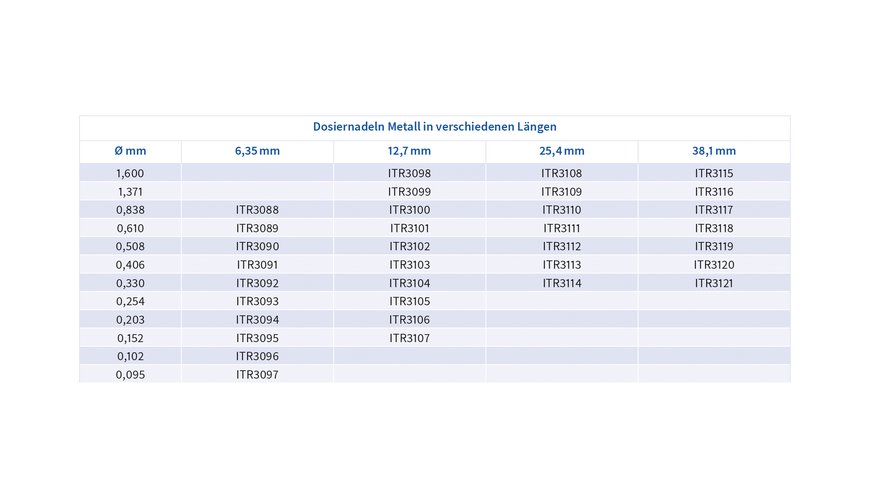Select the diameter value 1,600

point(130,173)
